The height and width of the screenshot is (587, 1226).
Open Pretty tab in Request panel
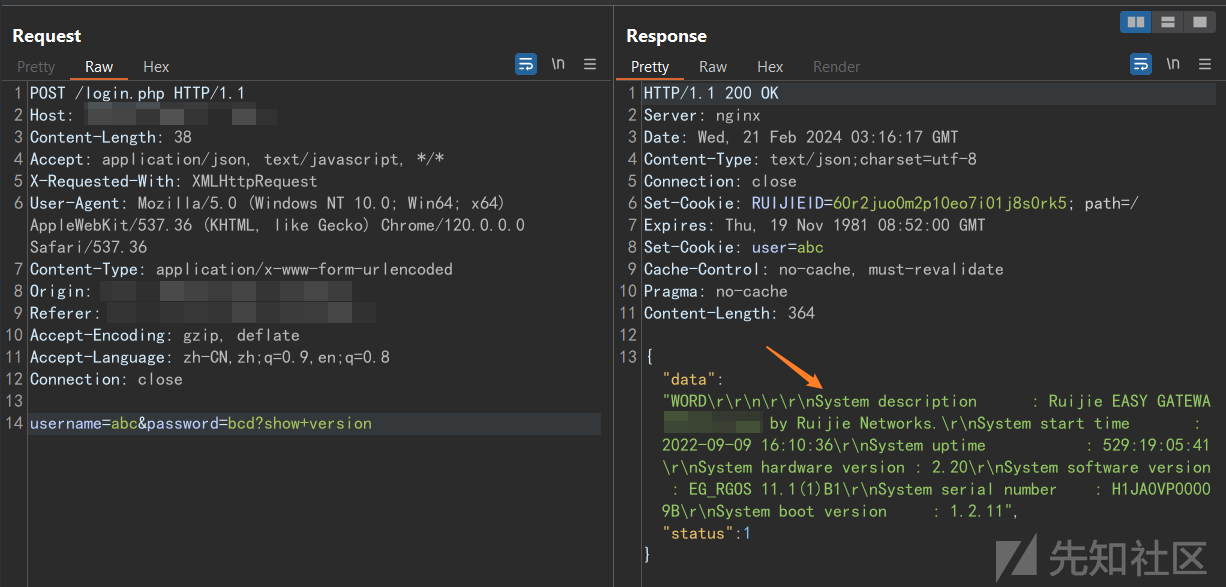36,67
